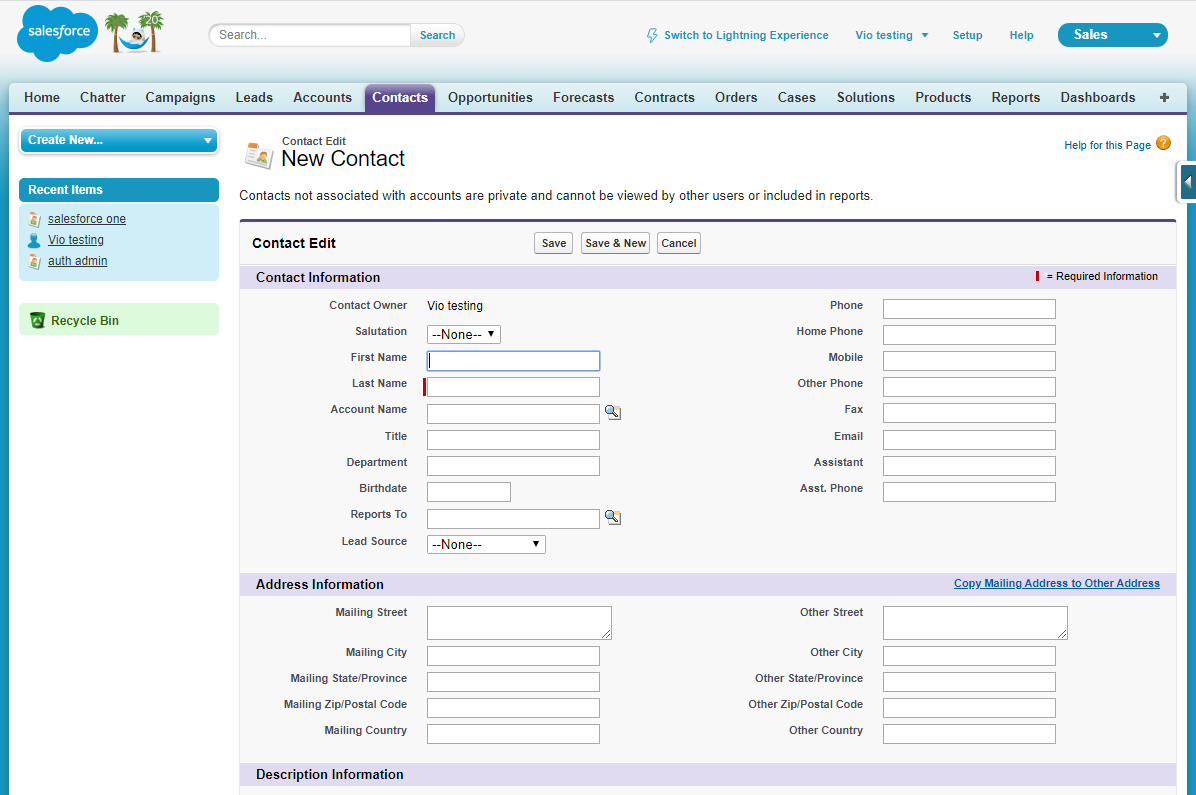Copy Mailing Address to Other Address
Screen dimensions: 1196x795
(1056, 583)
